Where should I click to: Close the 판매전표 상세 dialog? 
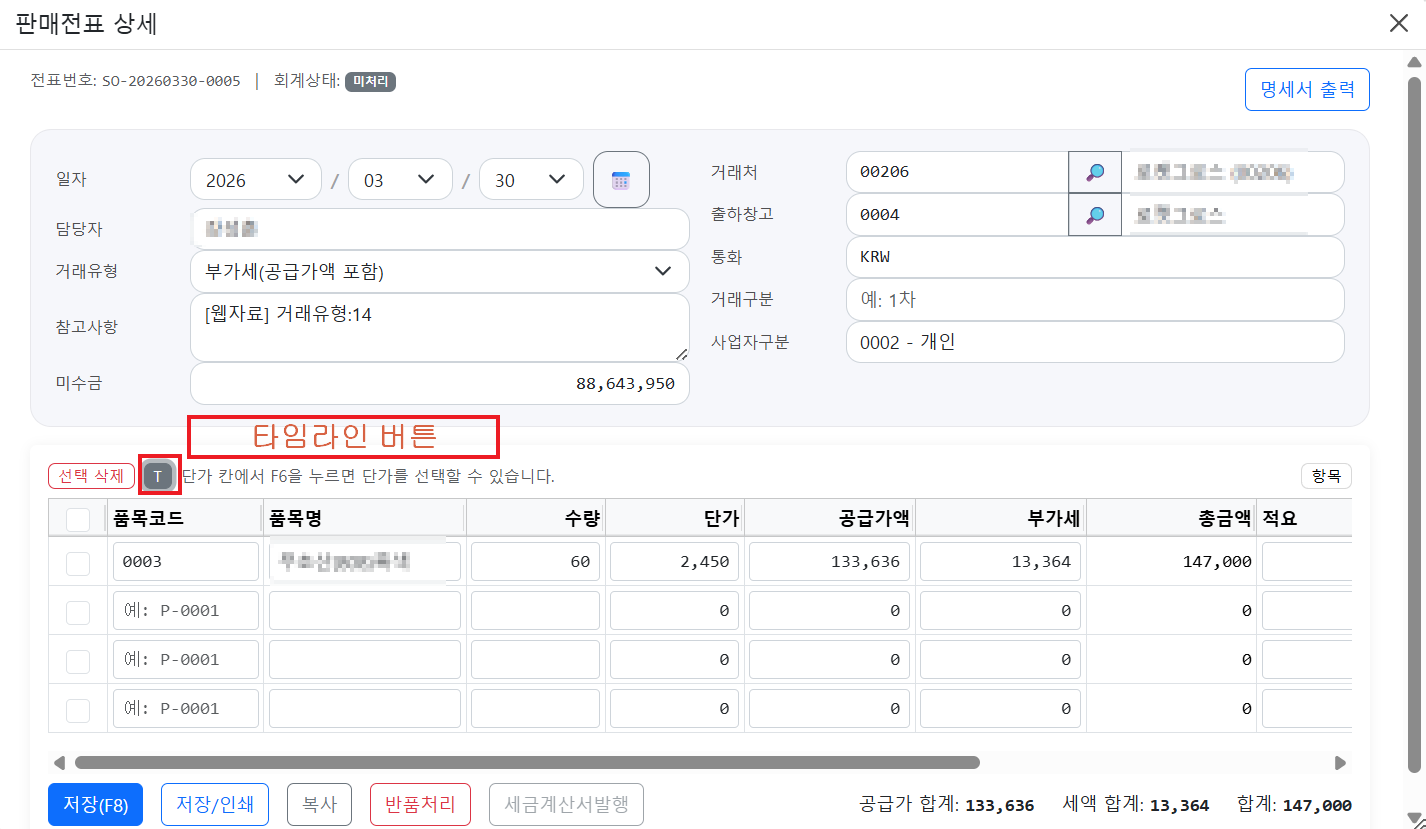(x=1398, y=24)
